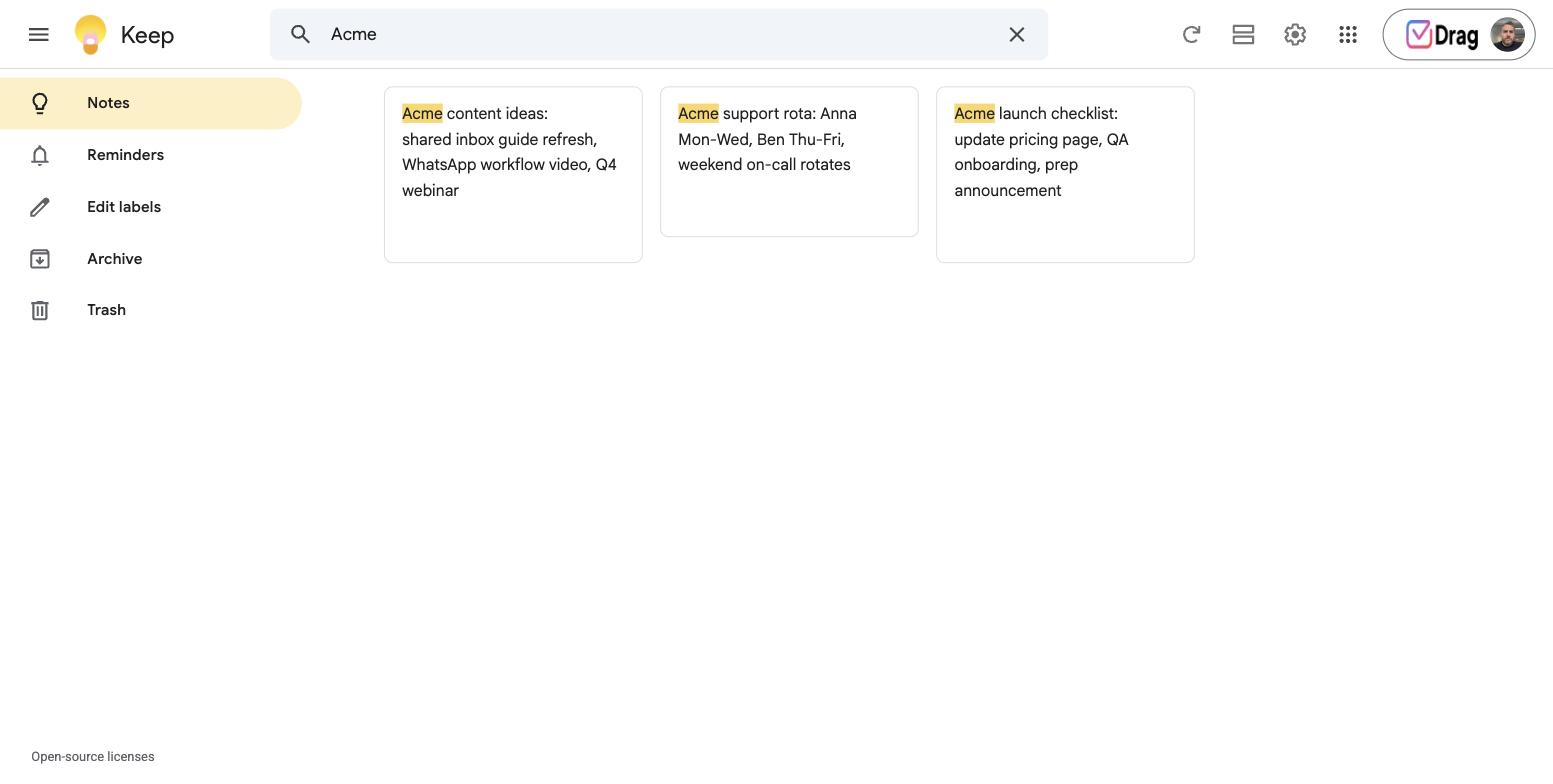Click the Reminders bell icon
Viewport: 1553px width, 784px height.
[40, 155]
